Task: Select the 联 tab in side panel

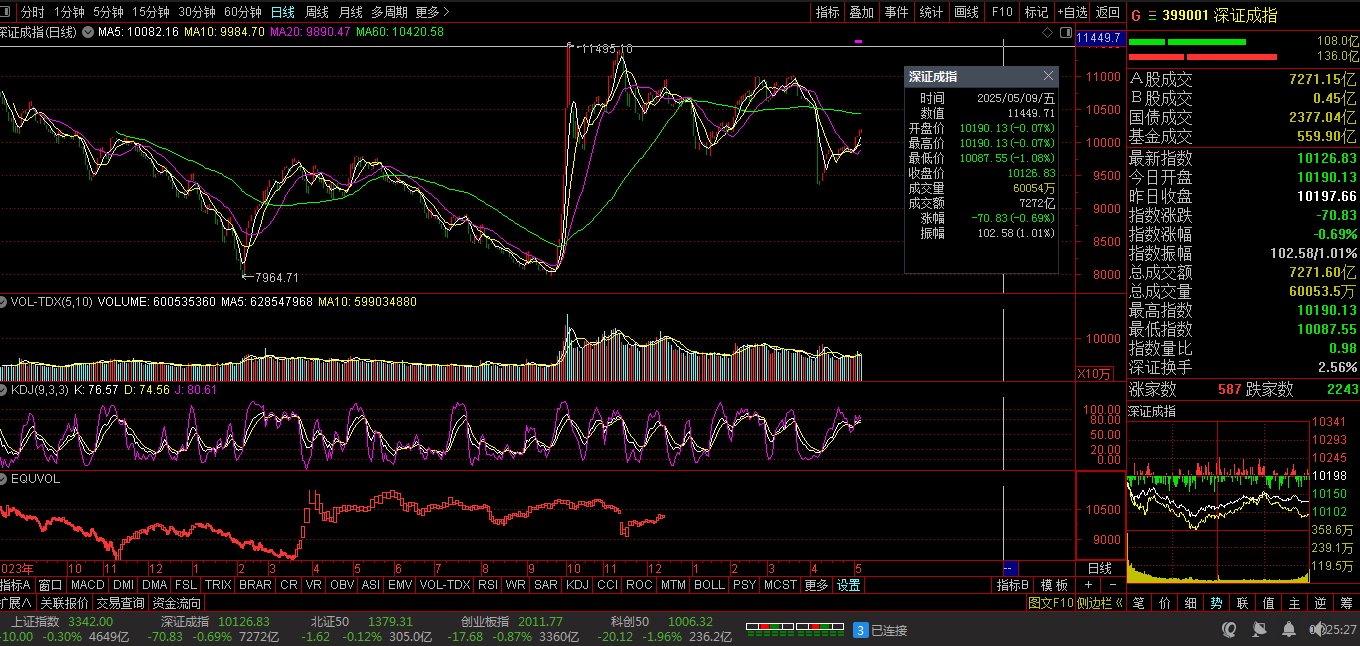Action: tap(1241, 603)
